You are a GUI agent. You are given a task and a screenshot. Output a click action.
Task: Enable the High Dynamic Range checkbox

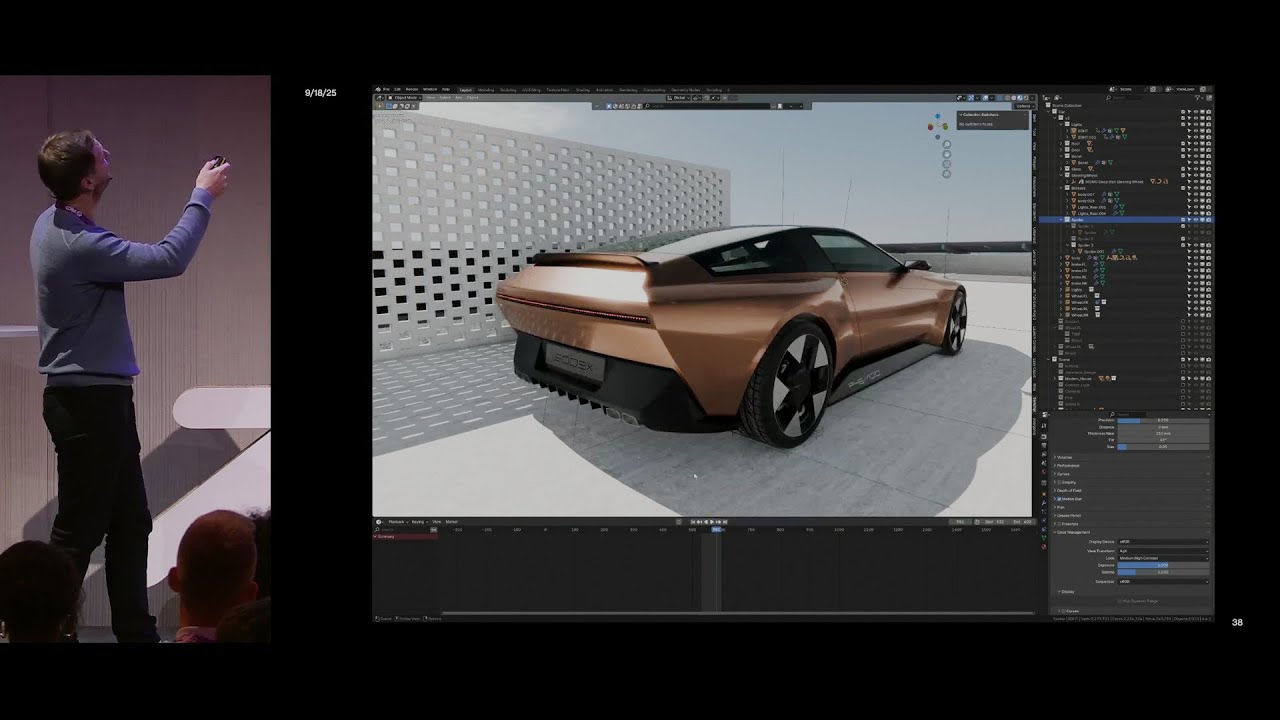(x=1119, y=601)
